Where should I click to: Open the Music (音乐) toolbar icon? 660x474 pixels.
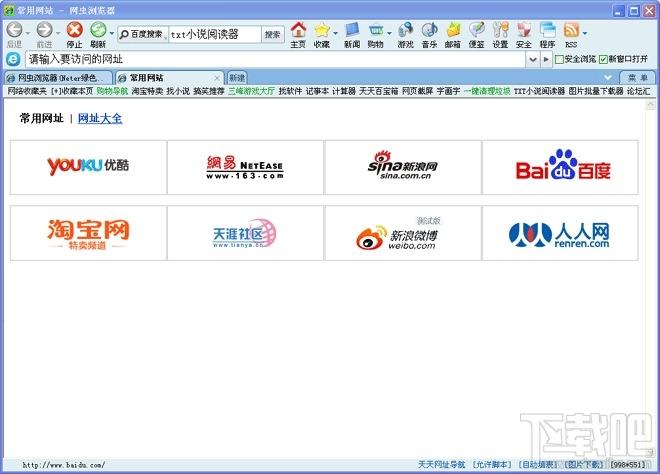tap(429, 30)
